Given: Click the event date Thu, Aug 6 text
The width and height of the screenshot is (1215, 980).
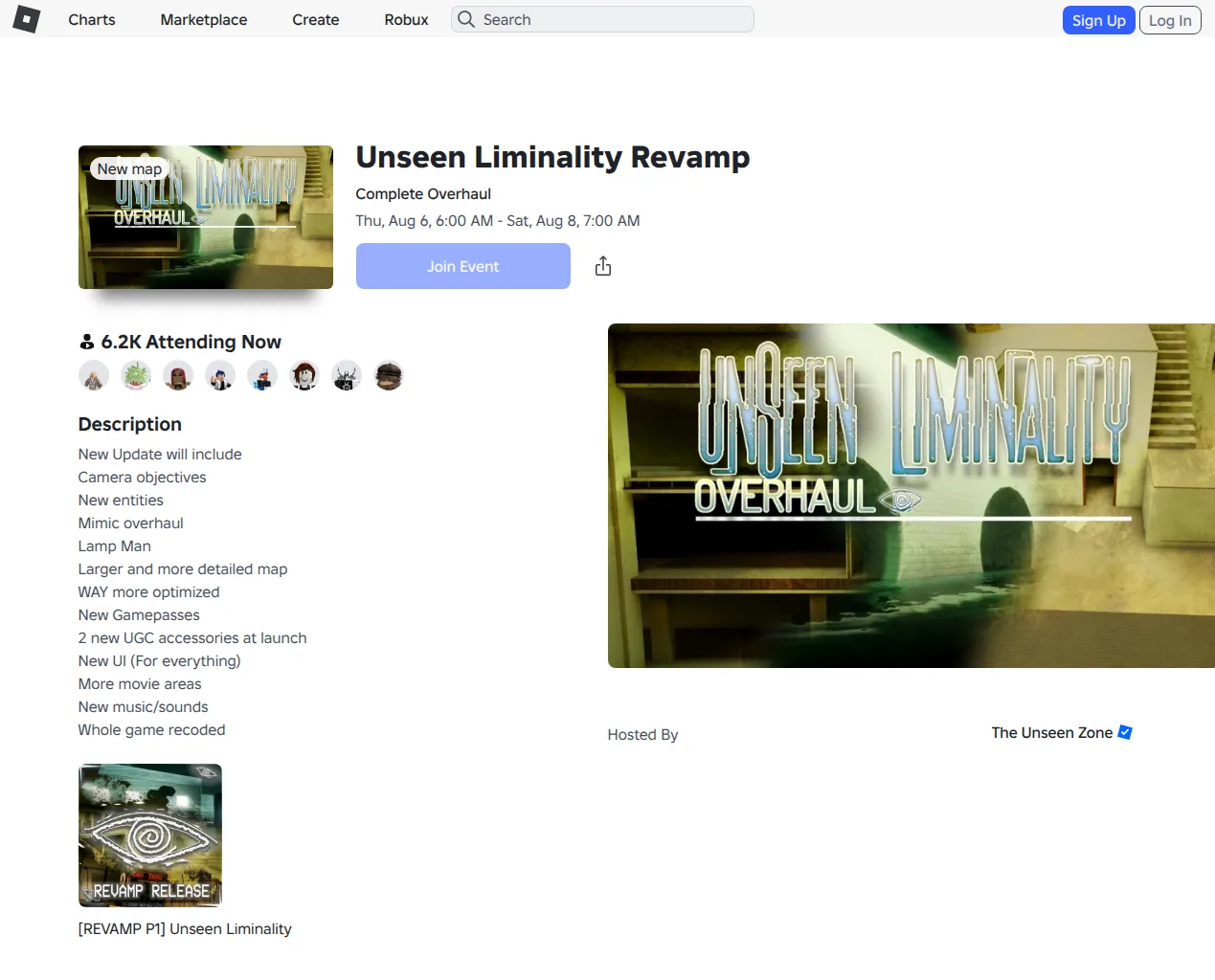Looking at the screenshot, I should point(498,220).
